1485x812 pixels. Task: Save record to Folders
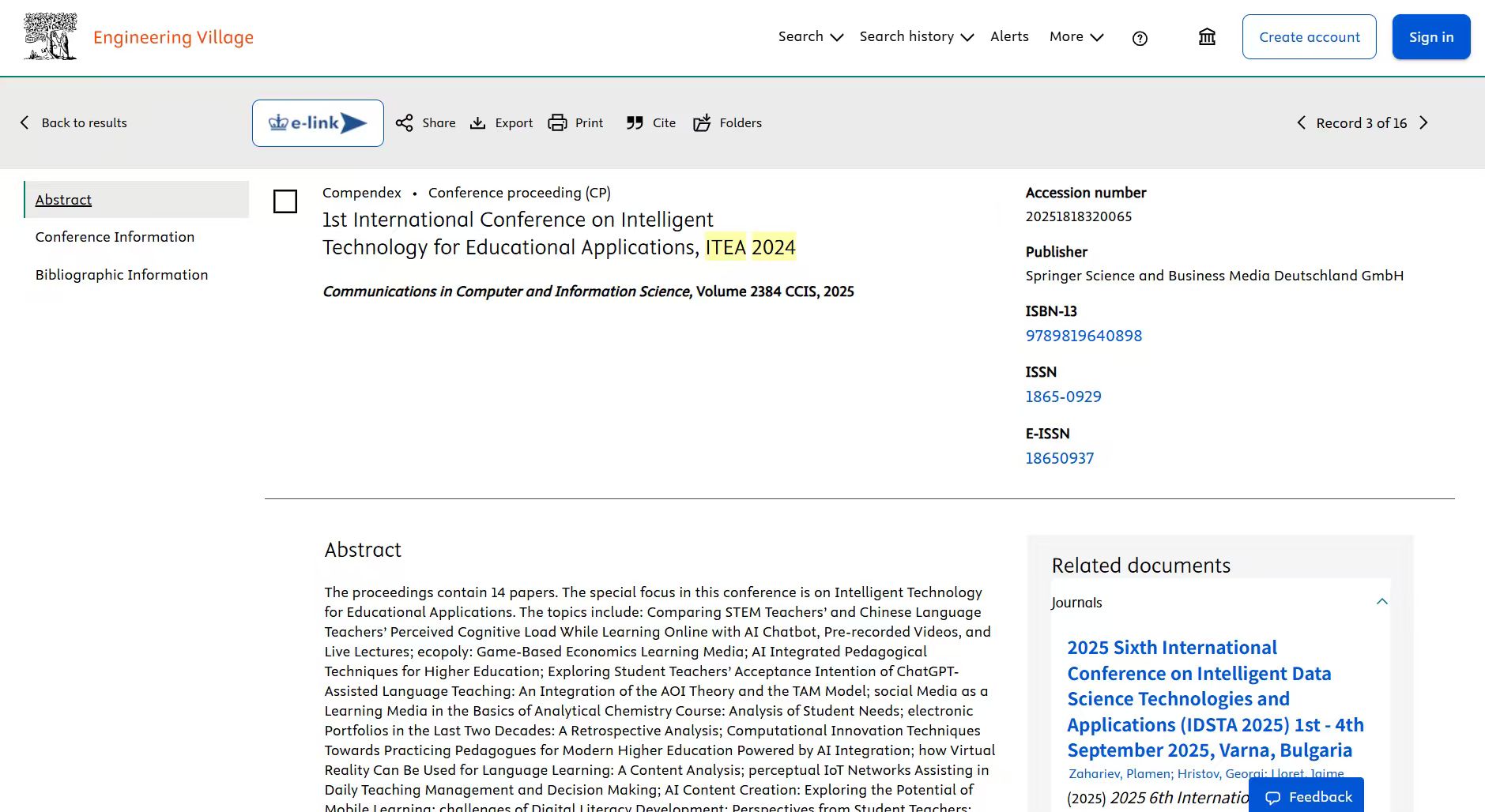pyautogui.click(x=702, y=123)
